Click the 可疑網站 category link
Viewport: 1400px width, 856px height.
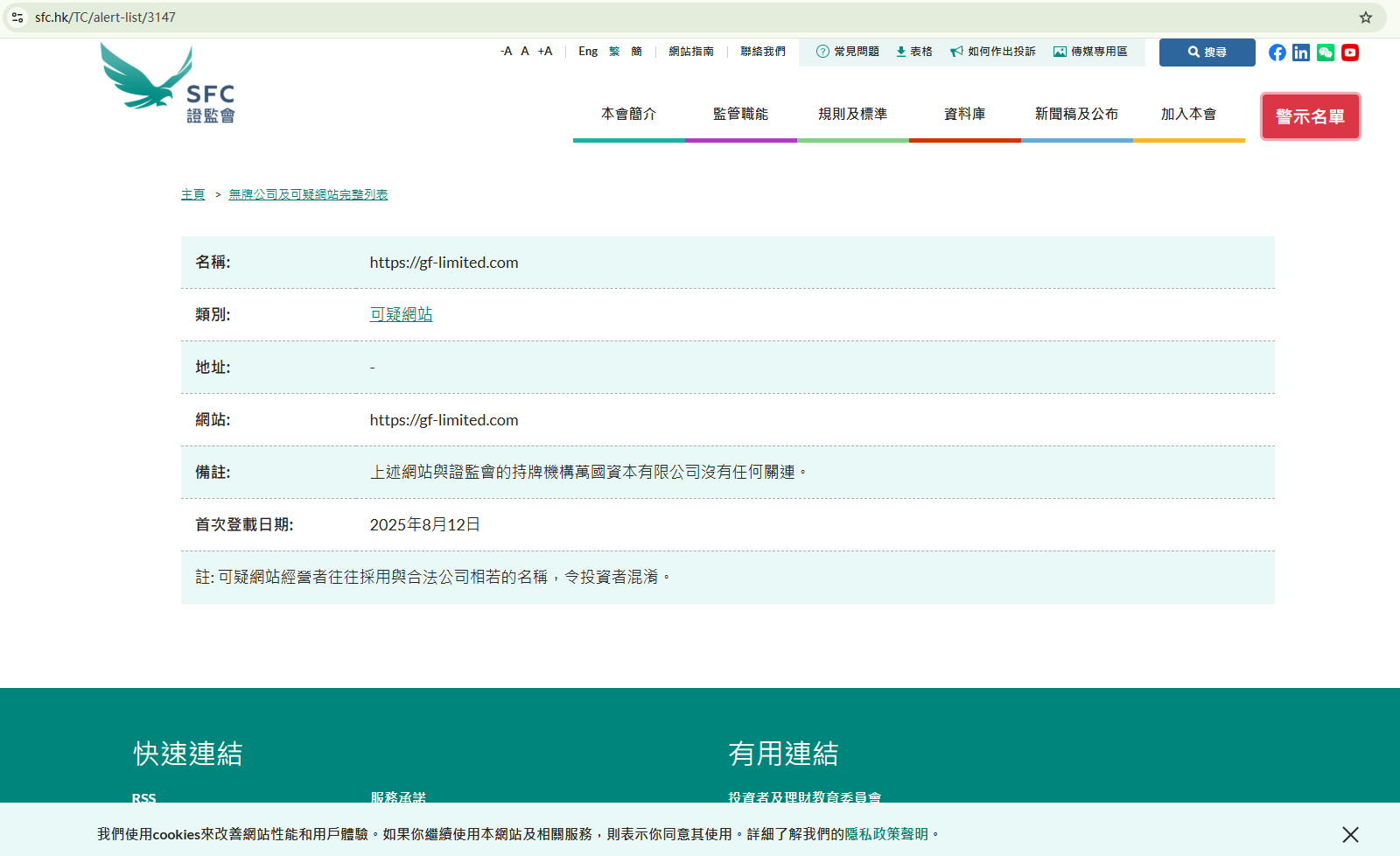(x=401, y=314)
